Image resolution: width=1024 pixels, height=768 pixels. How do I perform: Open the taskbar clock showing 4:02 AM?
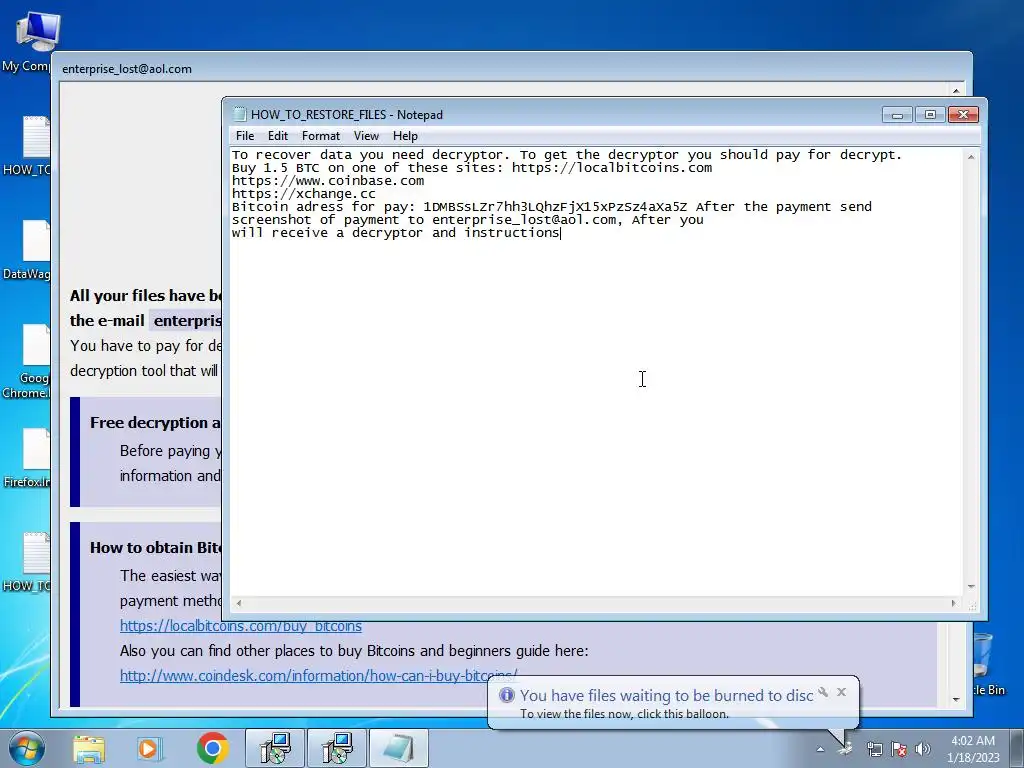tap(973, 749)
